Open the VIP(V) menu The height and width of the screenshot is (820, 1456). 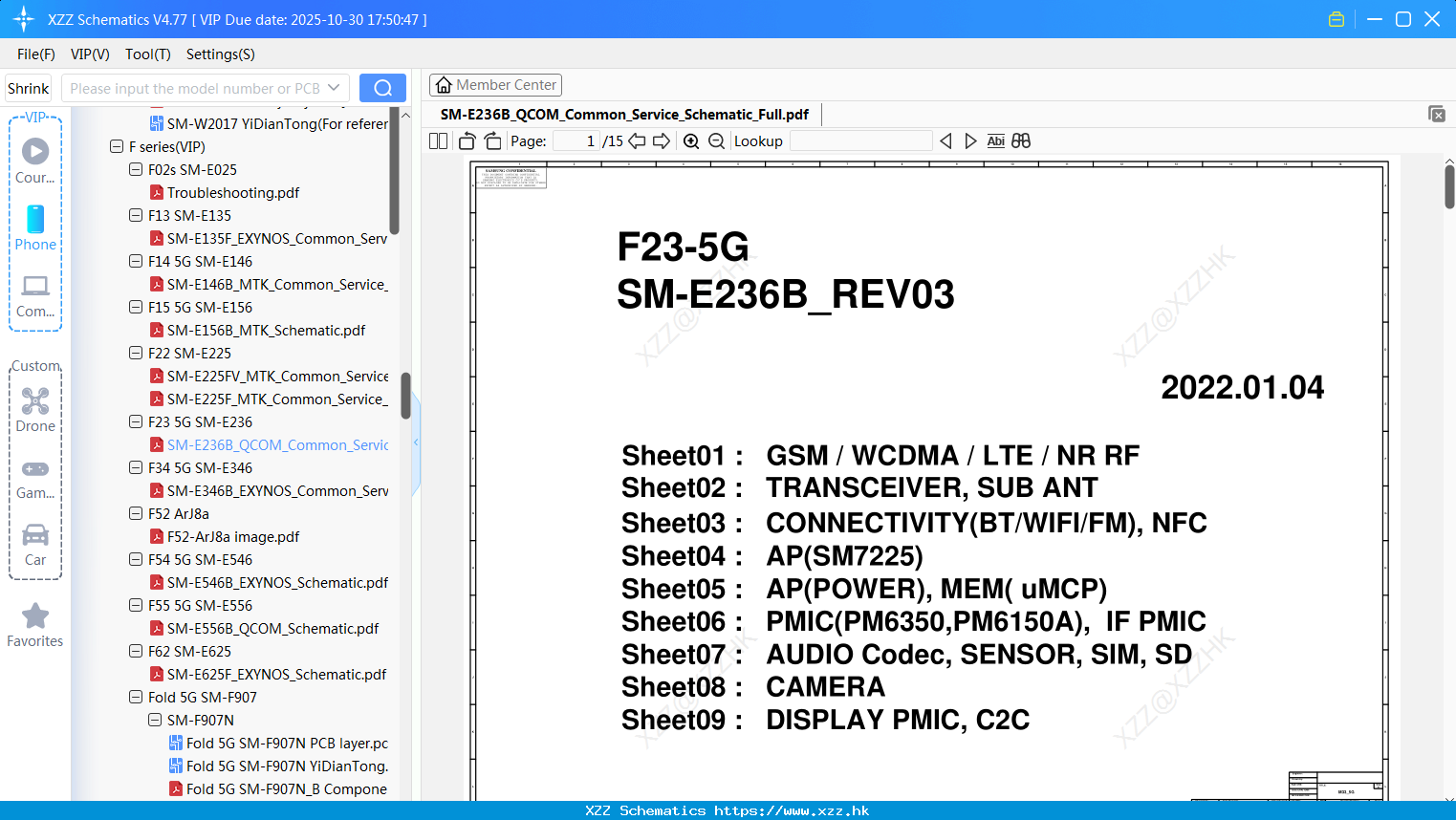[x=90, y=54]
